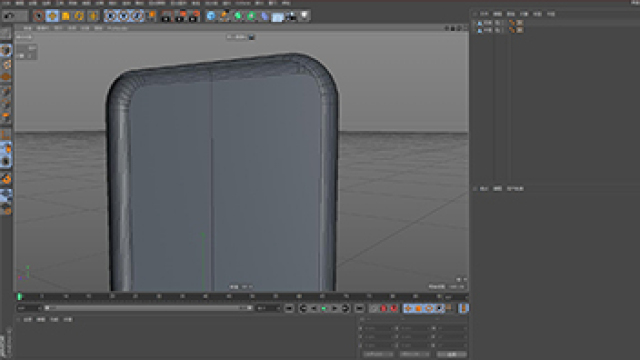This screenshot has height=360, width=640.
Task: Toggle the Y axis lock
Action: click(x=124, y=16)
